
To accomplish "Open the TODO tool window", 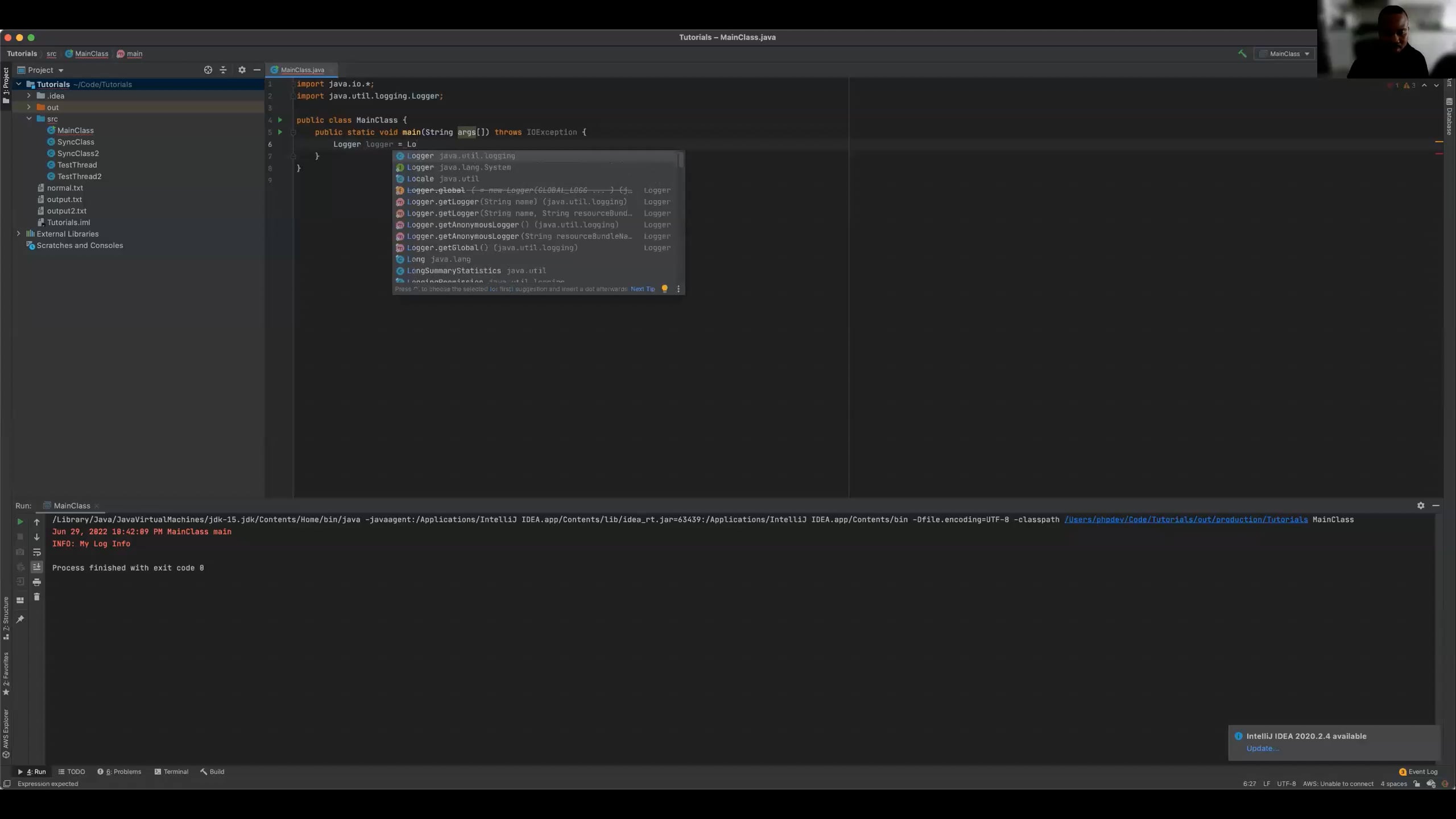I will pyautogui.click(x=71, y=771).
